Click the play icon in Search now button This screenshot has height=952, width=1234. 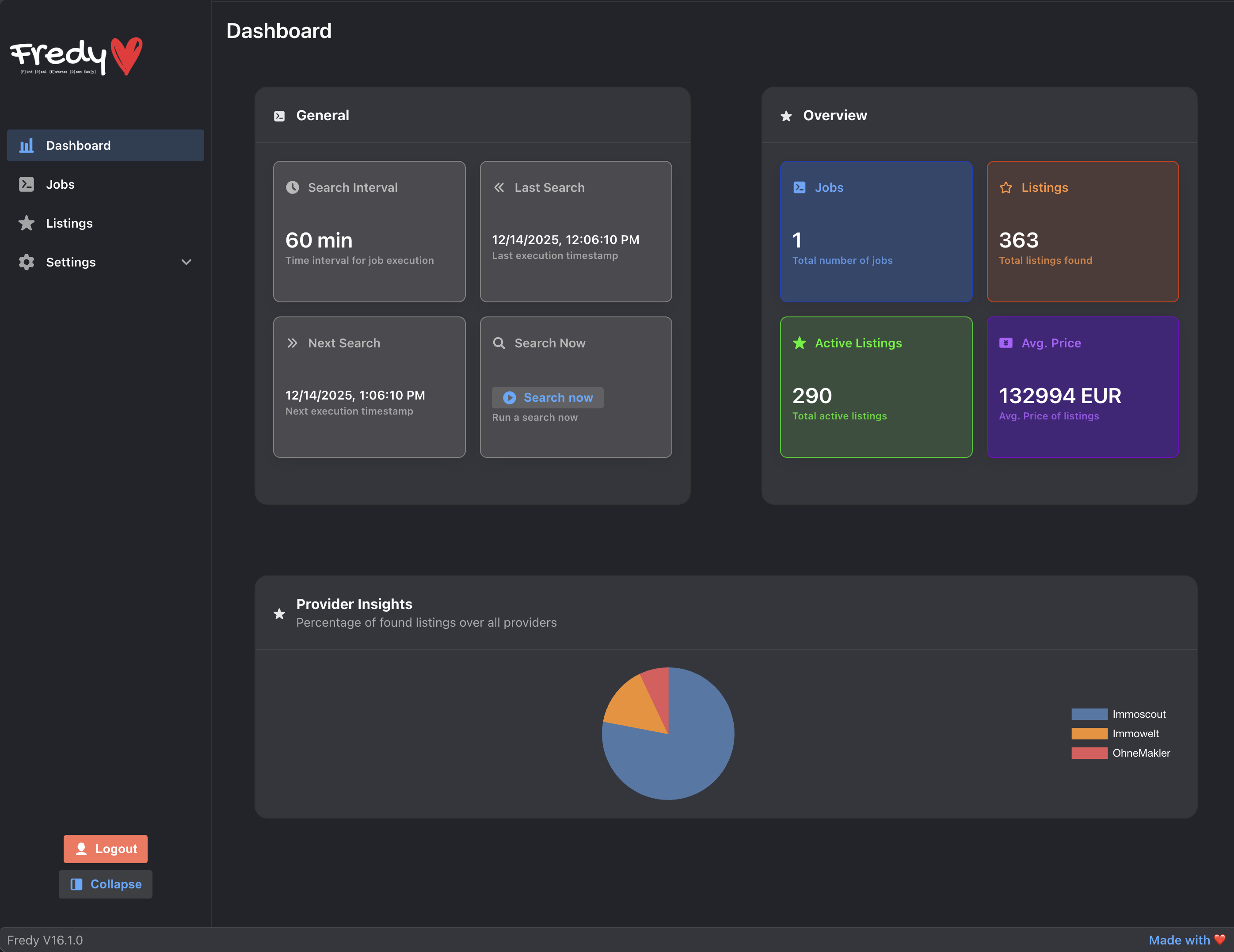[510, 398]
